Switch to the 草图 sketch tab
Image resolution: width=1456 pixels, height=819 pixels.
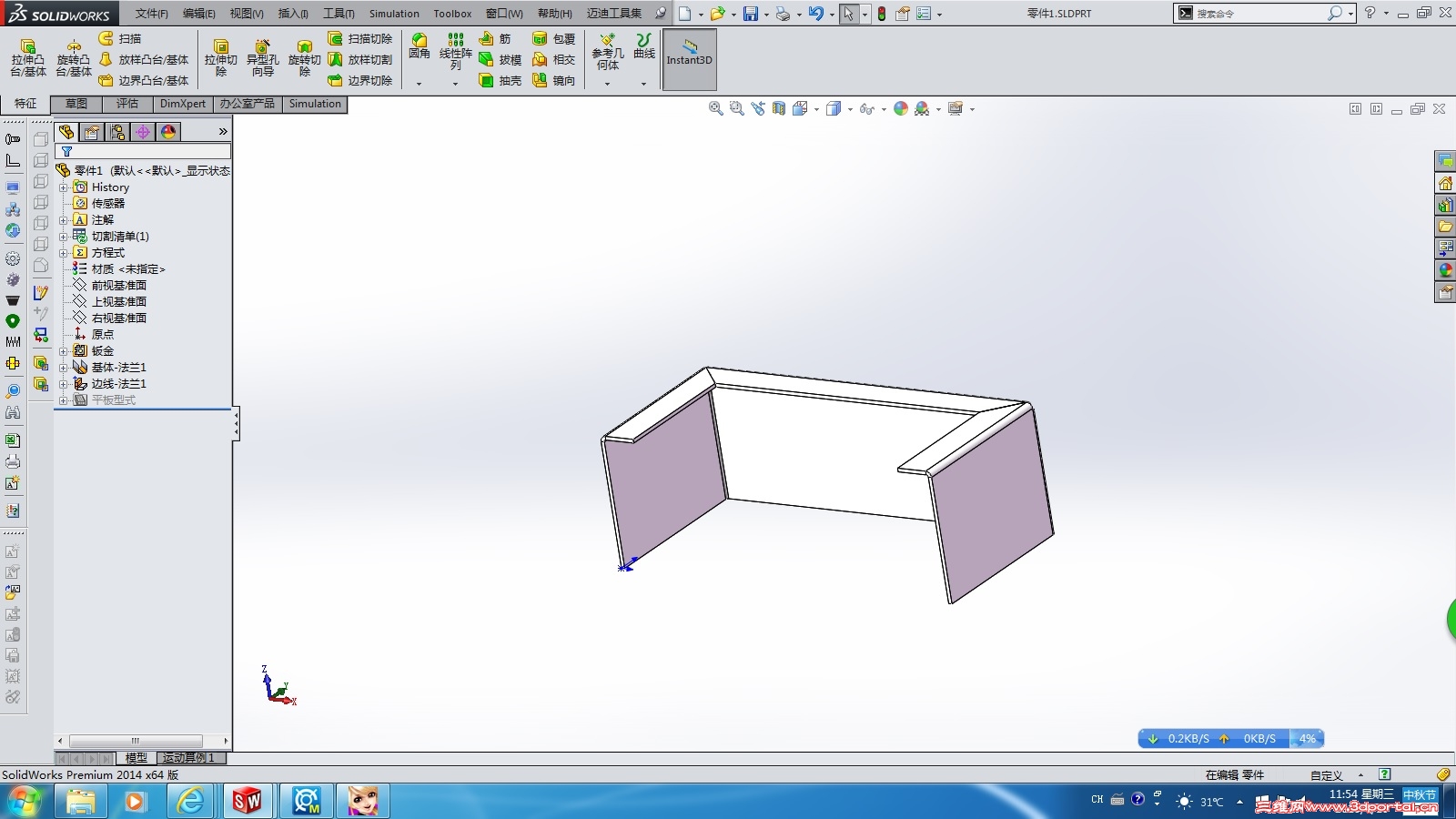pos(76,104)
